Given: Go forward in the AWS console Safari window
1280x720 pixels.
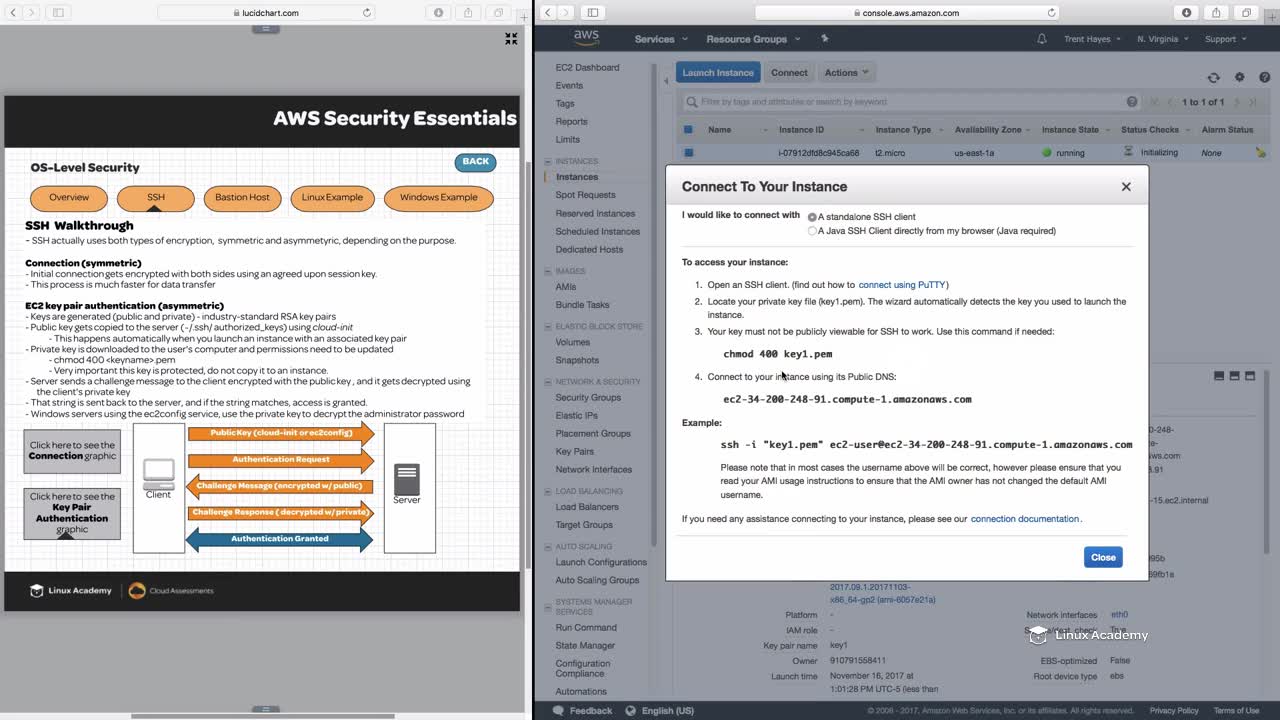Looking at the screenshot, I should pyautogui.click(x=567, y=13).
